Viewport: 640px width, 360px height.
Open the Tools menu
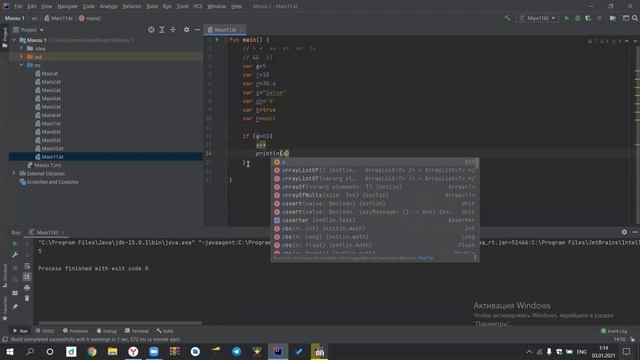[x=182, y=7]
